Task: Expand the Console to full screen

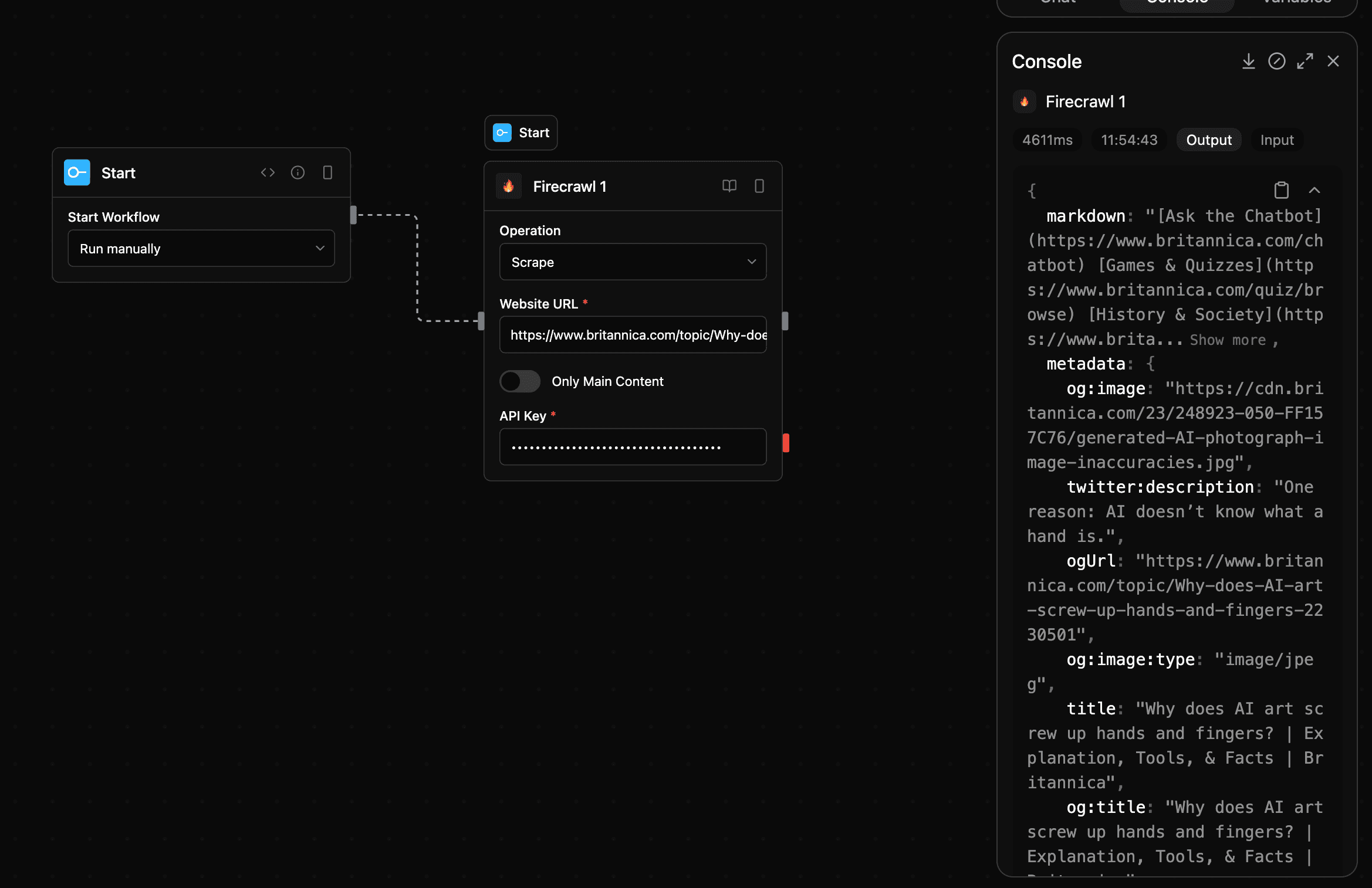Action: pos(1305,61)
